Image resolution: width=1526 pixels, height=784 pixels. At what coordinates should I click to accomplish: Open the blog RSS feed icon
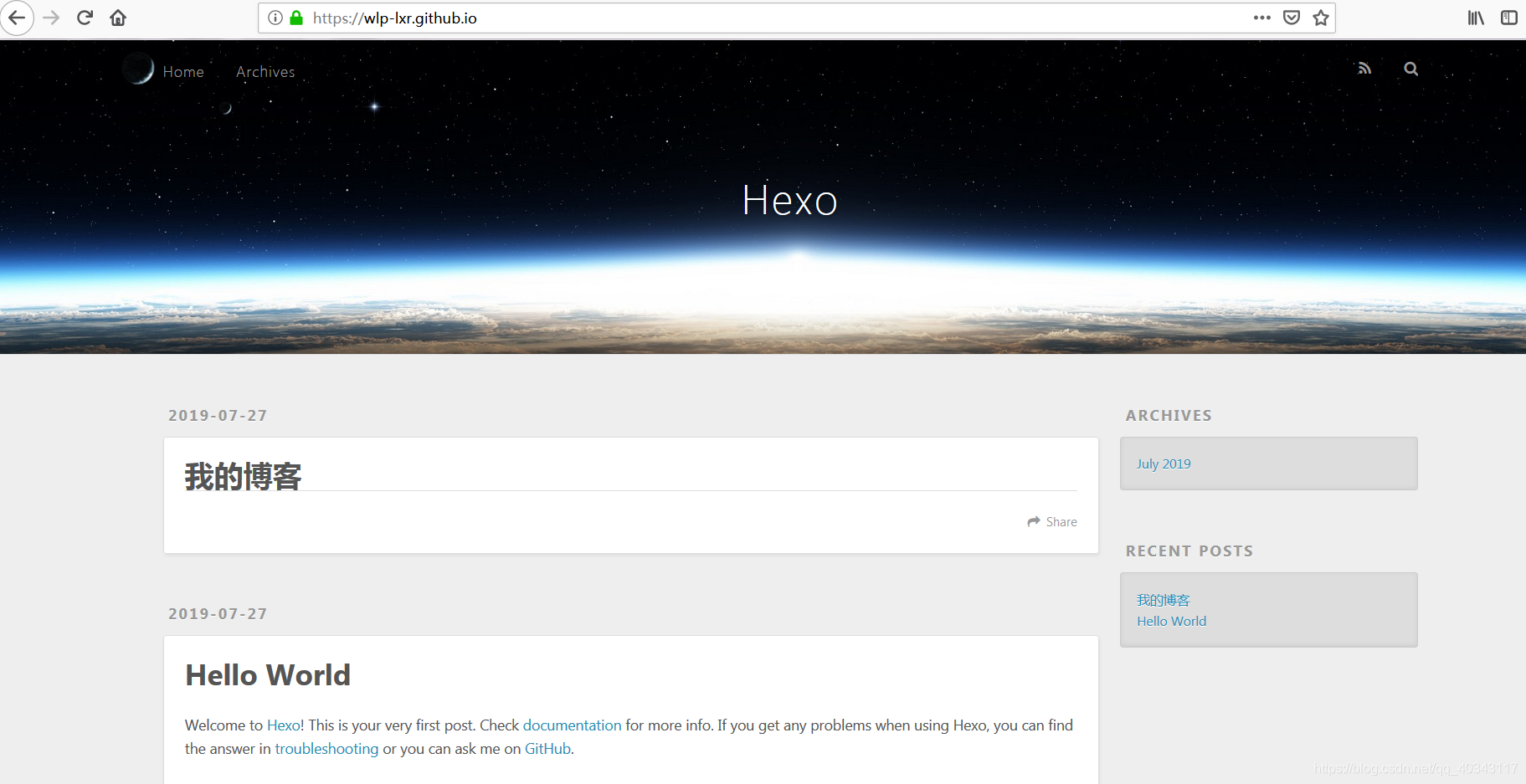[x=1364, y=69]
